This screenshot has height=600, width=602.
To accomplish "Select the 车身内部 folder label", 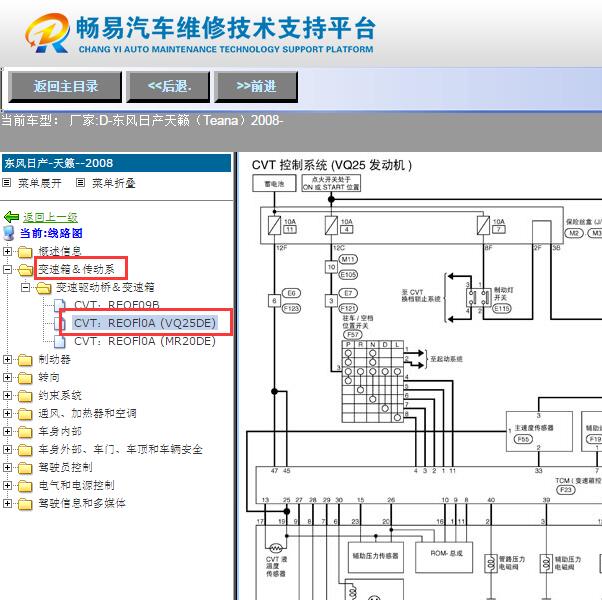I will (60, 431).
